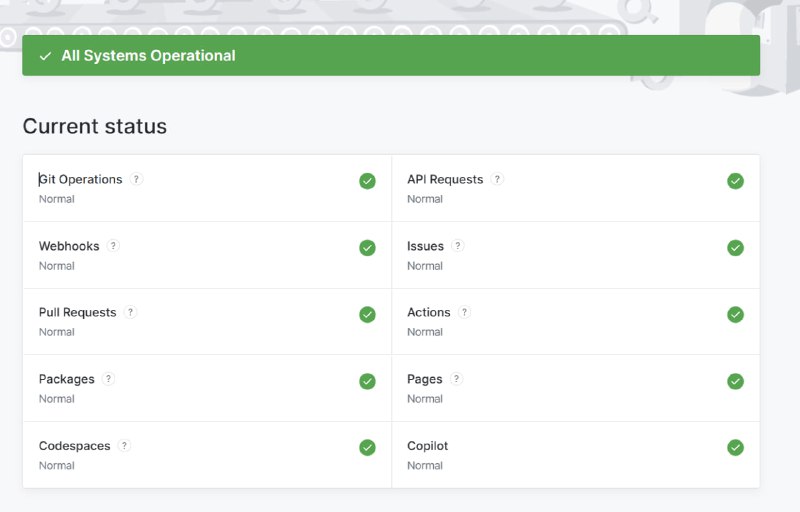This screenshot has width=800, height=512.
Task: Click Normal status under Pull Requests
Action: point(57,332)
